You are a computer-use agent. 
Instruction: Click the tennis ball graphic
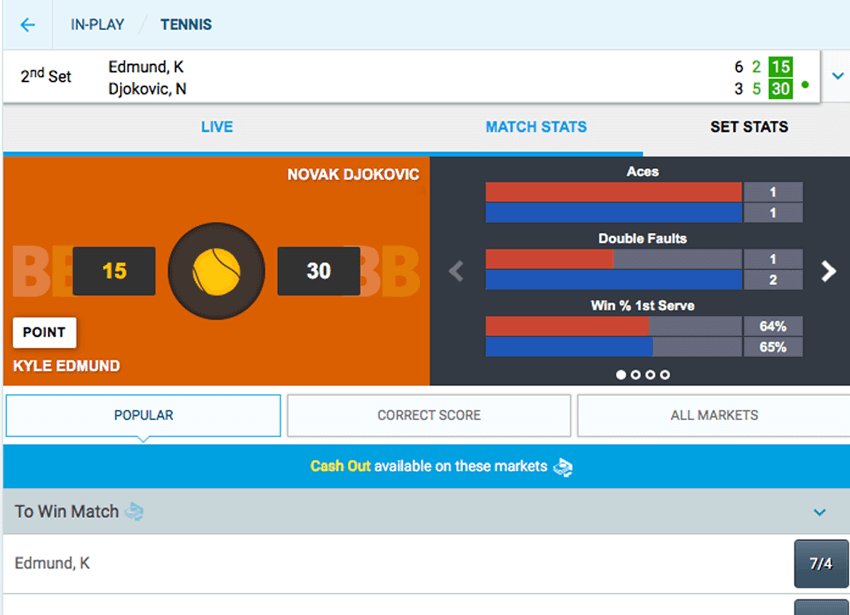click(216, 271)
